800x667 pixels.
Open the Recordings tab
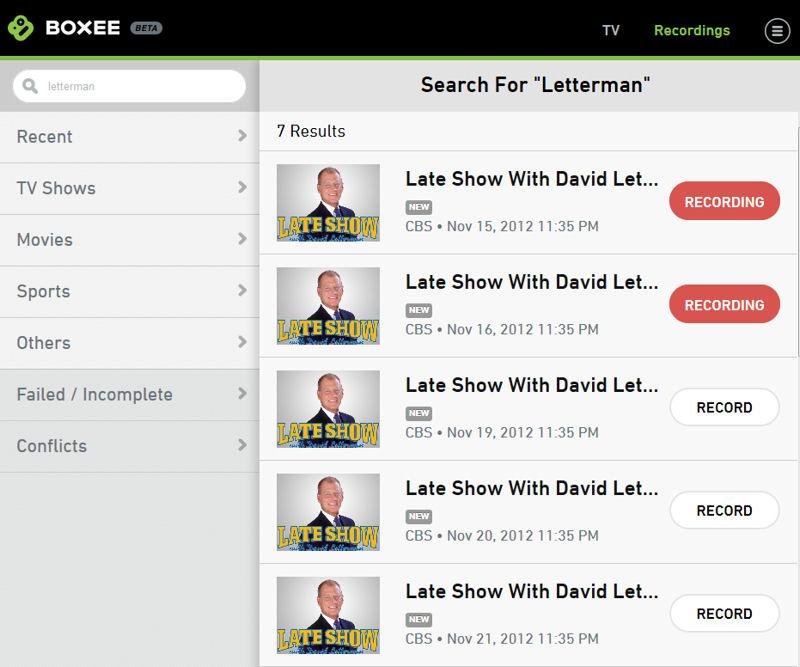pos(692,31)
